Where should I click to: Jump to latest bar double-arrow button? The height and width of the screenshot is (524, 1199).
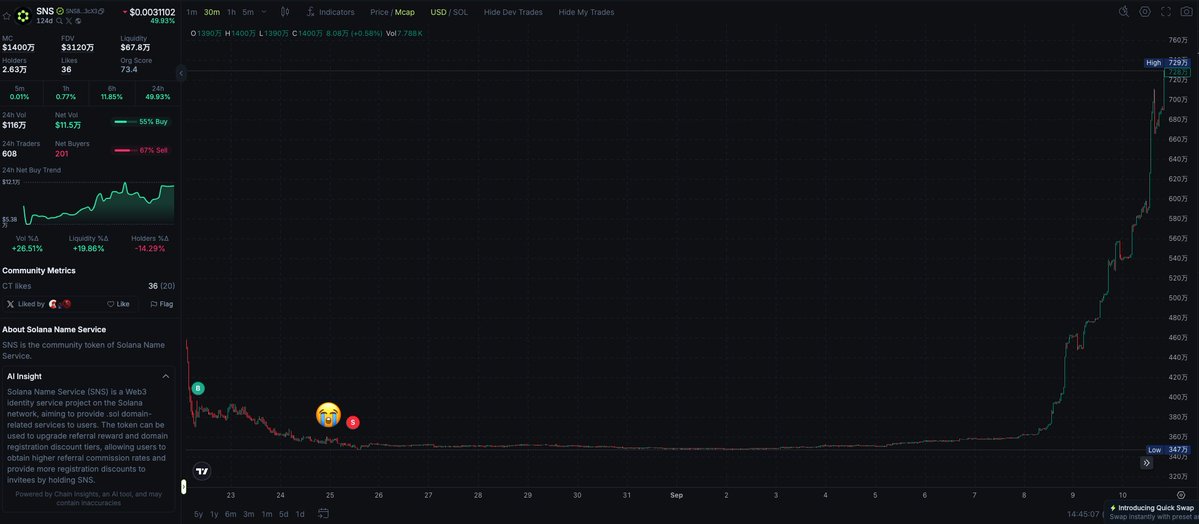tap(1147, 462)
